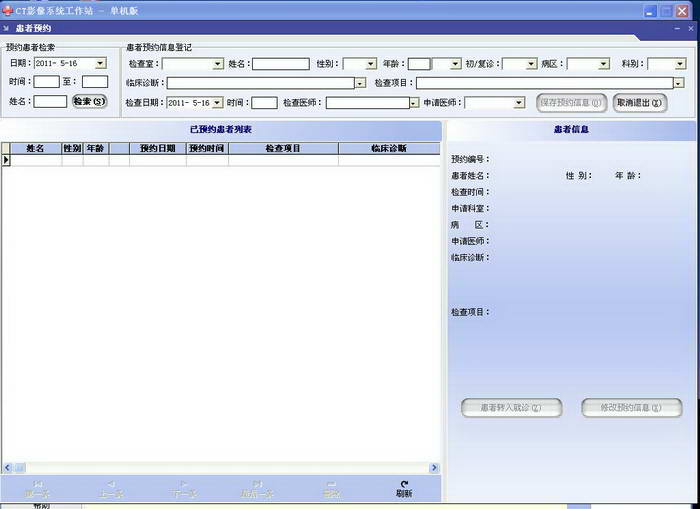Click the search 时间 start time field
700x509 pixels.
pyautogui.click(x=46, y=82)
